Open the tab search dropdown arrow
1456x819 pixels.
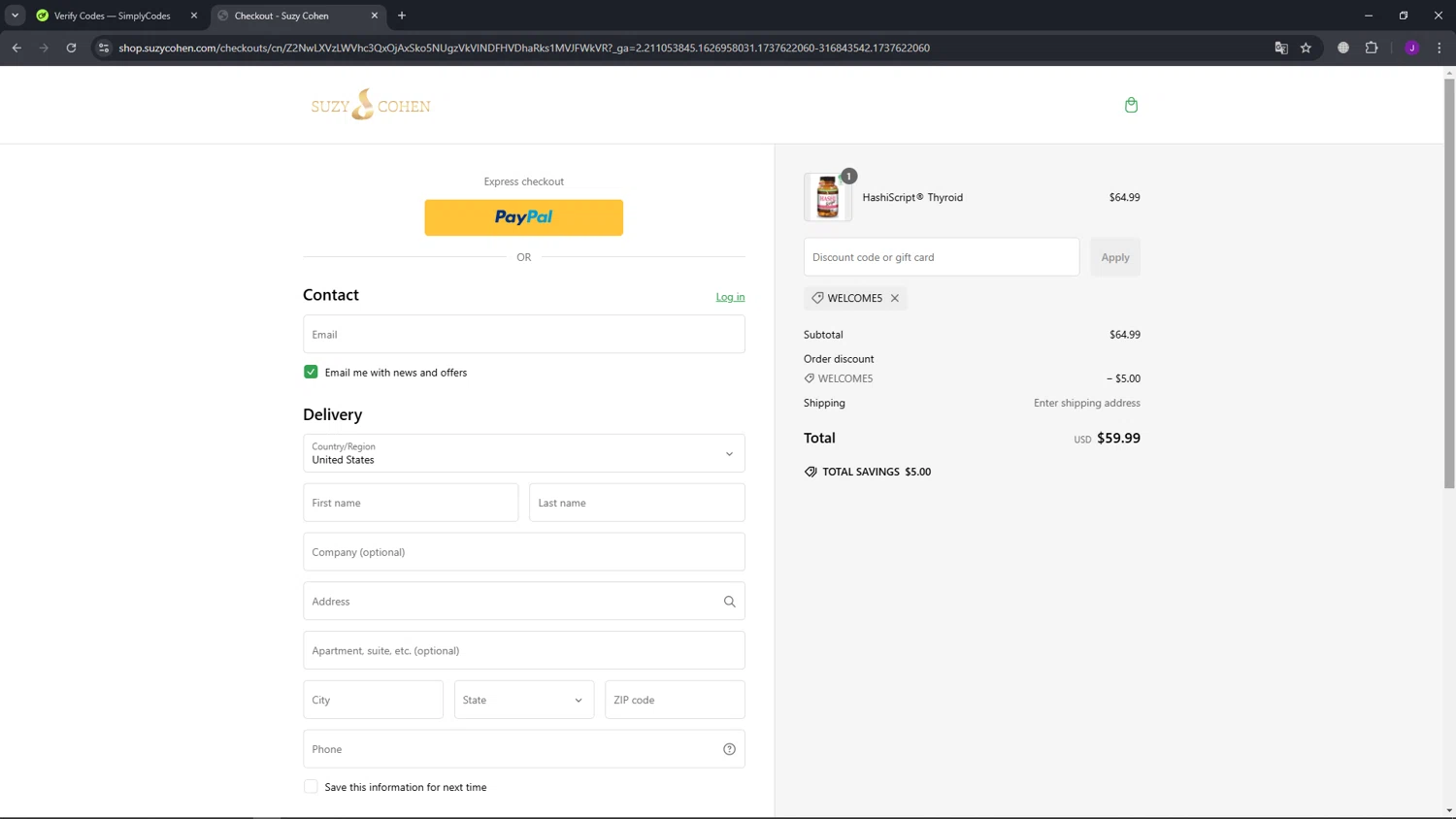click(15, 16)
